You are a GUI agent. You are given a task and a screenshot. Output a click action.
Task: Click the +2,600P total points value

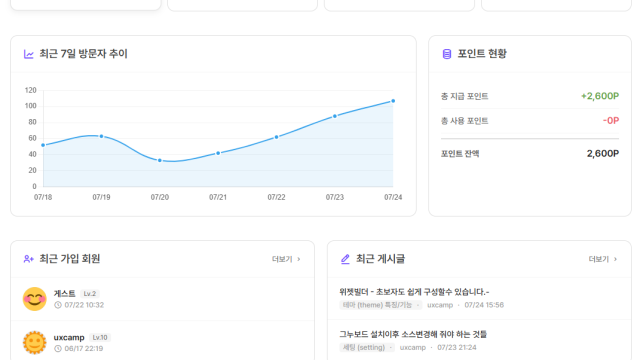600,96
